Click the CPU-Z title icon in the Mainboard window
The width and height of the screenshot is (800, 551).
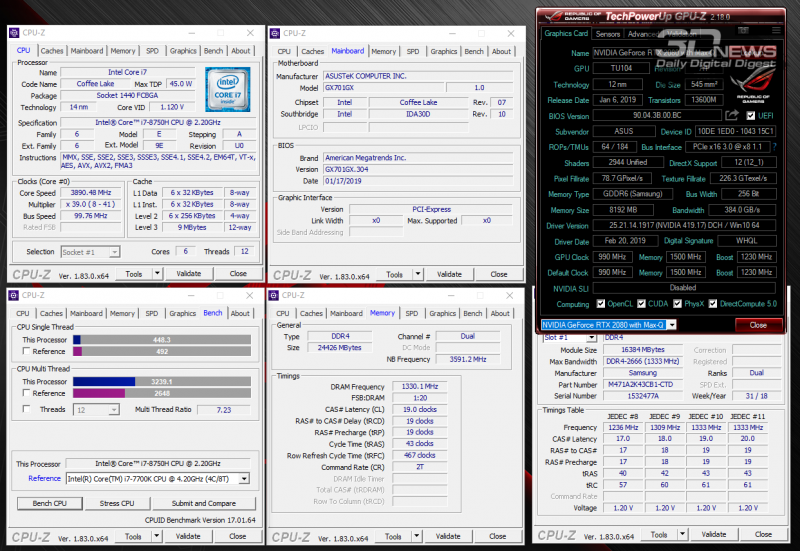(x=275, y=33)
